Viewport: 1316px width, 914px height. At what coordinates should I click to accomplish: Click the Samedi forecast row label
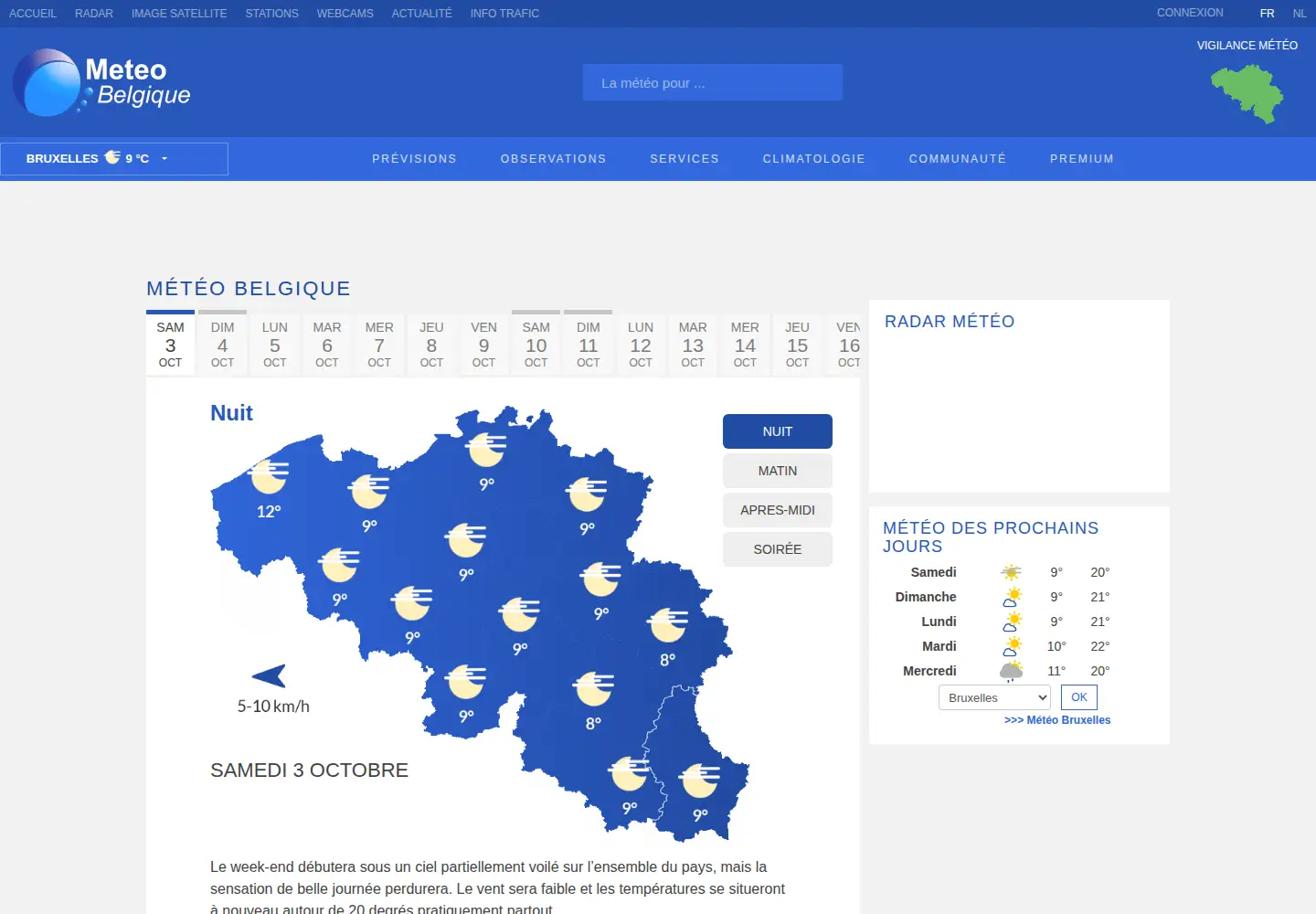[933, 572]
